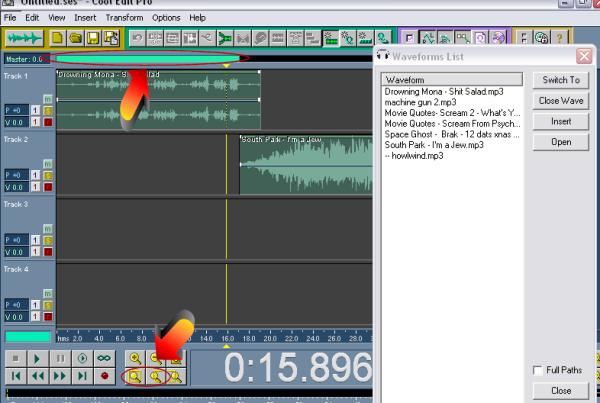Open the Insert menu

tap(85, 18)
